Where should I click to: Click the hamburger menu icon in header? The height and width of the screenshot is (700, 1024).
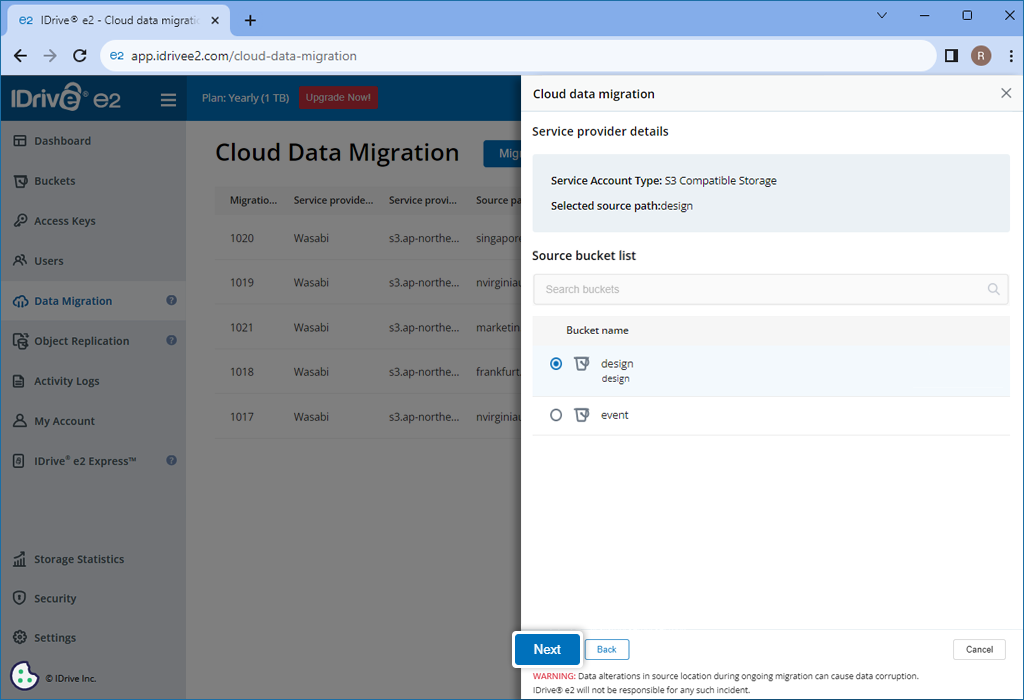(x=168, y=100)
